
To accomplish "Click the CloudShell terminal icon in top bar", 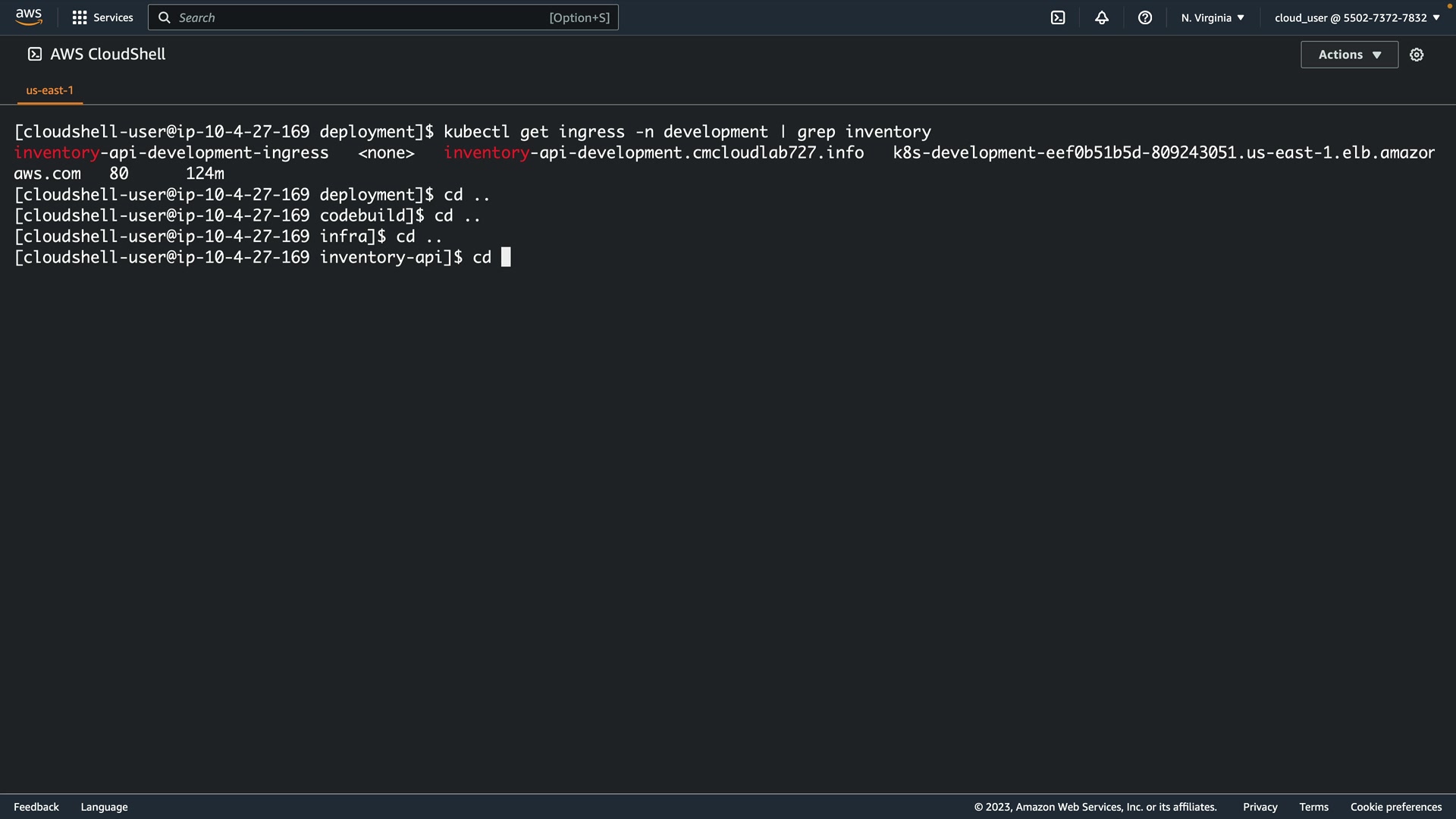I will [x=1058, y=17].
